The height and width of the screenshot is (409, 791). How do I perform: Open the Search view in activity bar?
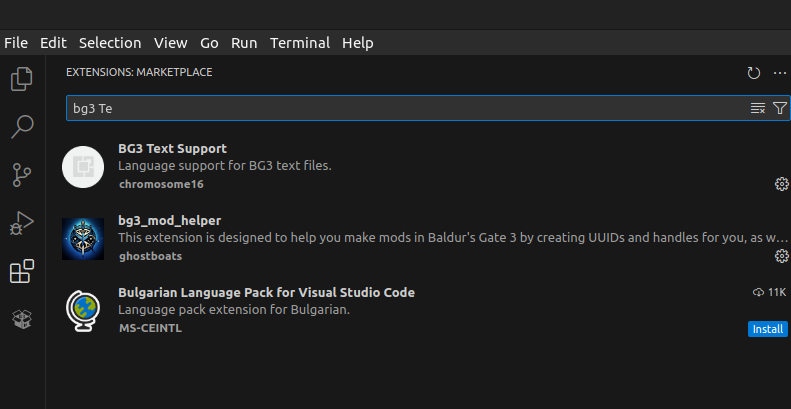[22, 127]
